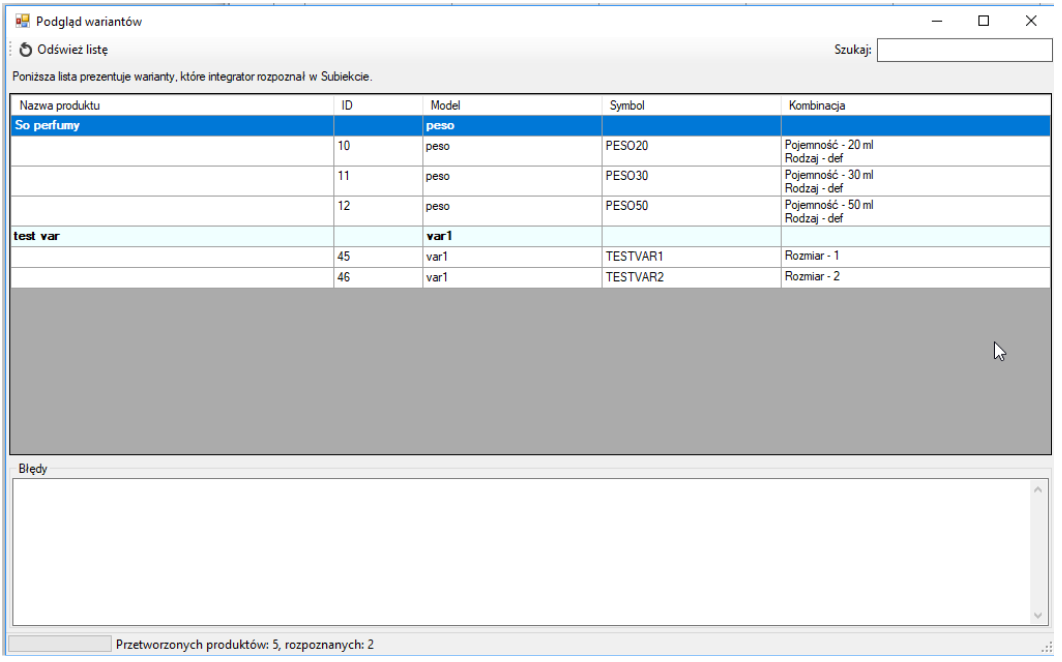Screen dimensions: 1062x662
Task: Click the bold var1 model cell
Action: (x=512, y=236)
